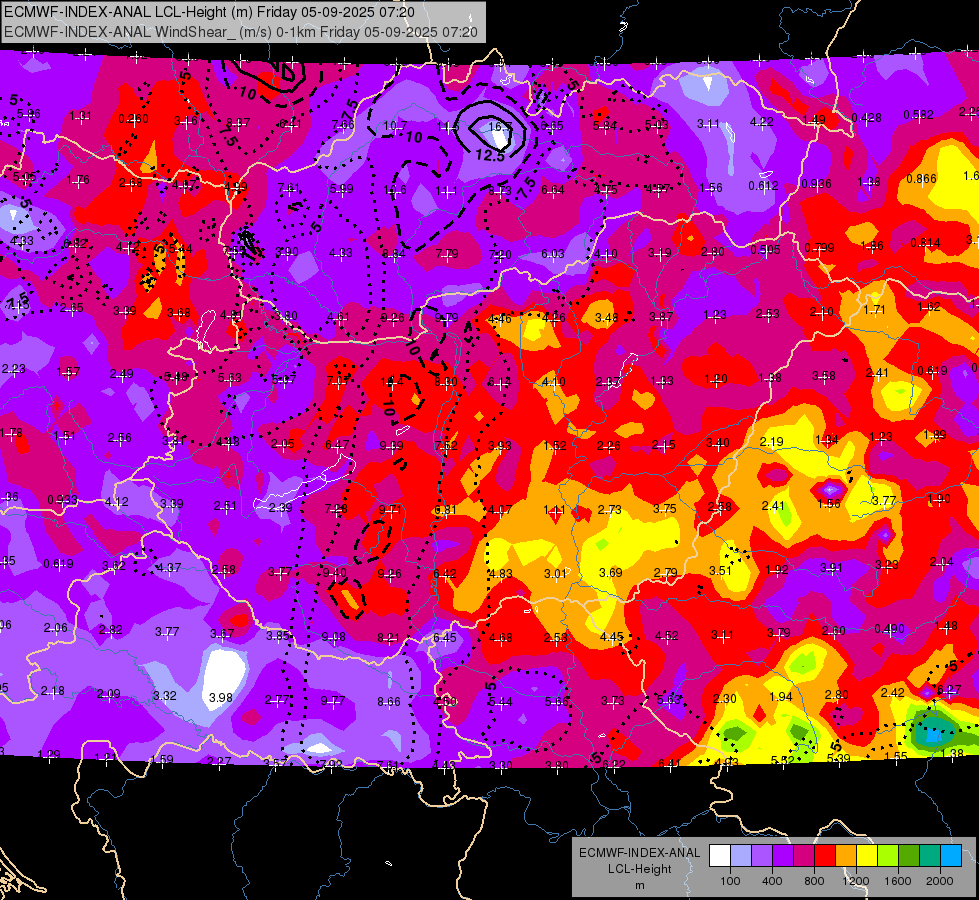979x900 pixels.
Task: Click the 400 label under the legend
Action: point(772,881)
